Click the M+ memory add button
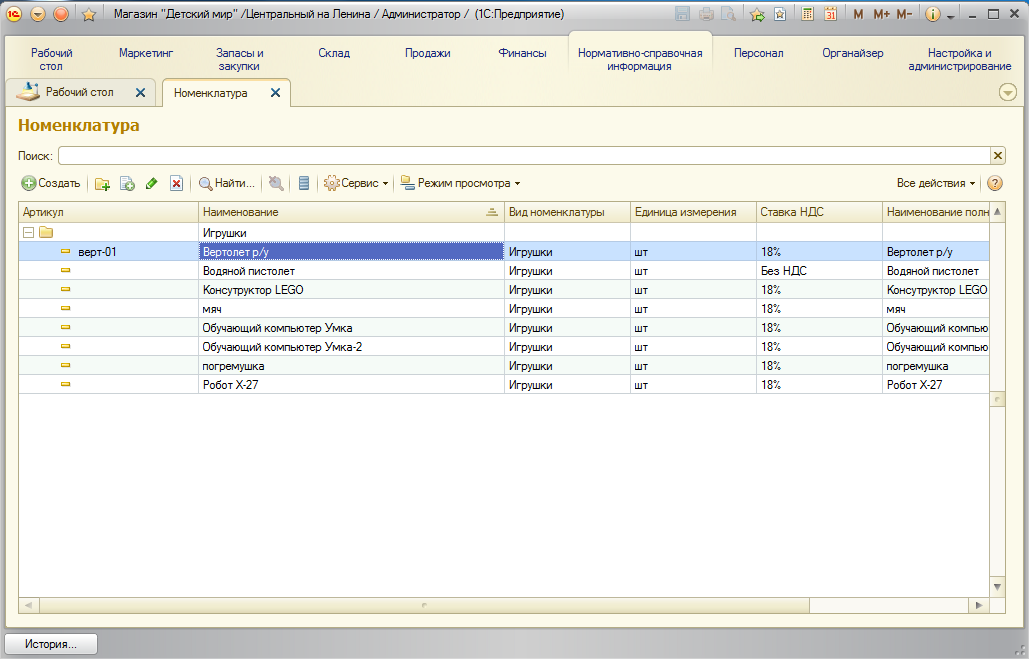The height and width of the screenshot is (659, 1029). pos(881,14)
